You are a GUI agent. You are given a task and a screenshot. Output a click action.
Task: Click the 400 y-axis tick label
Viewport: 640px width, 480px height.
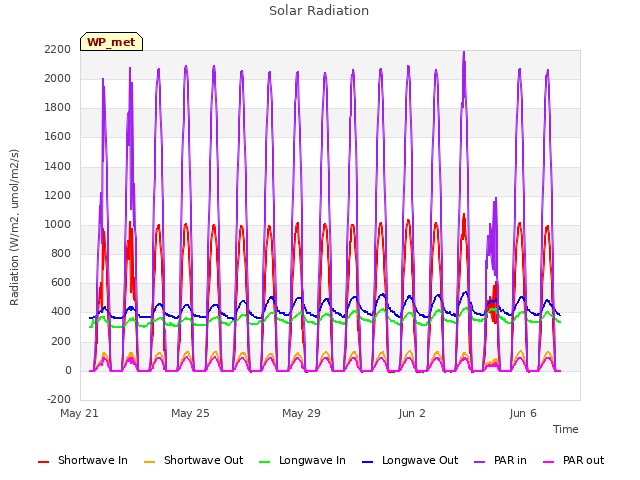(61, 312)
